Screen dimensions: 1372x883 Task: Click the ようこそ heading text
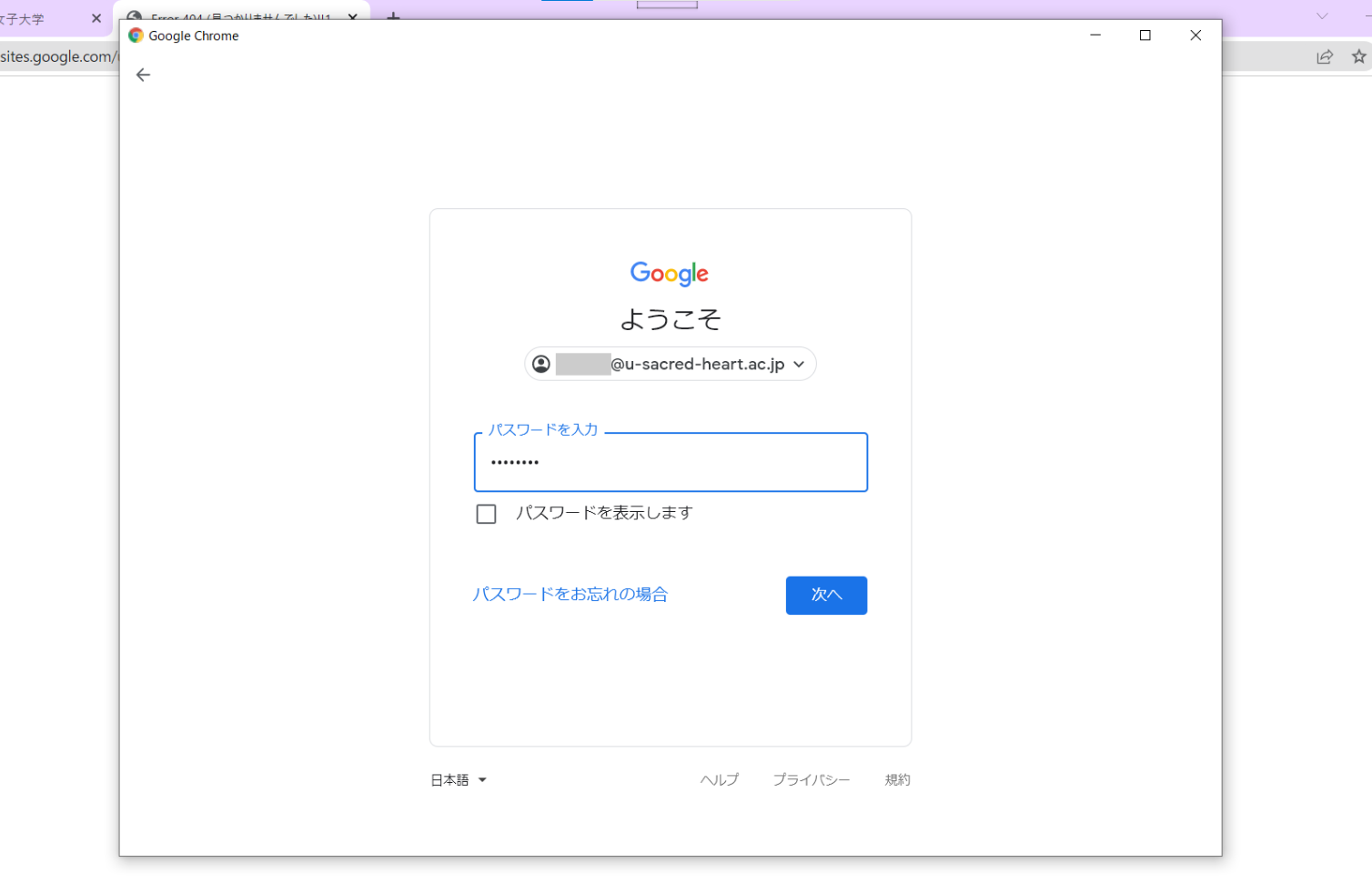pyautogui.click(x=671, y=319)
